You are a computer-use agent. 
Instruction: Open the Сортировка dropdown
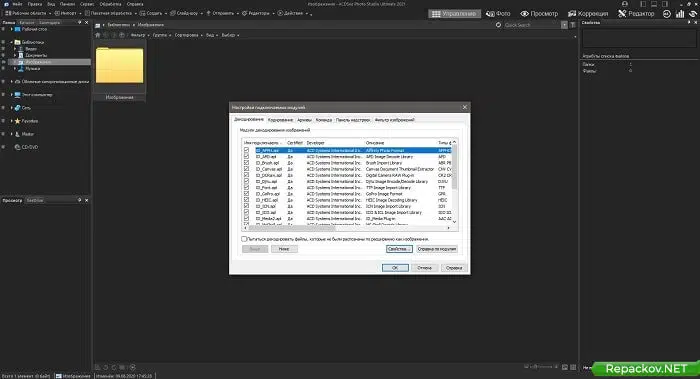pyautogui.click(x=188, y=35)
